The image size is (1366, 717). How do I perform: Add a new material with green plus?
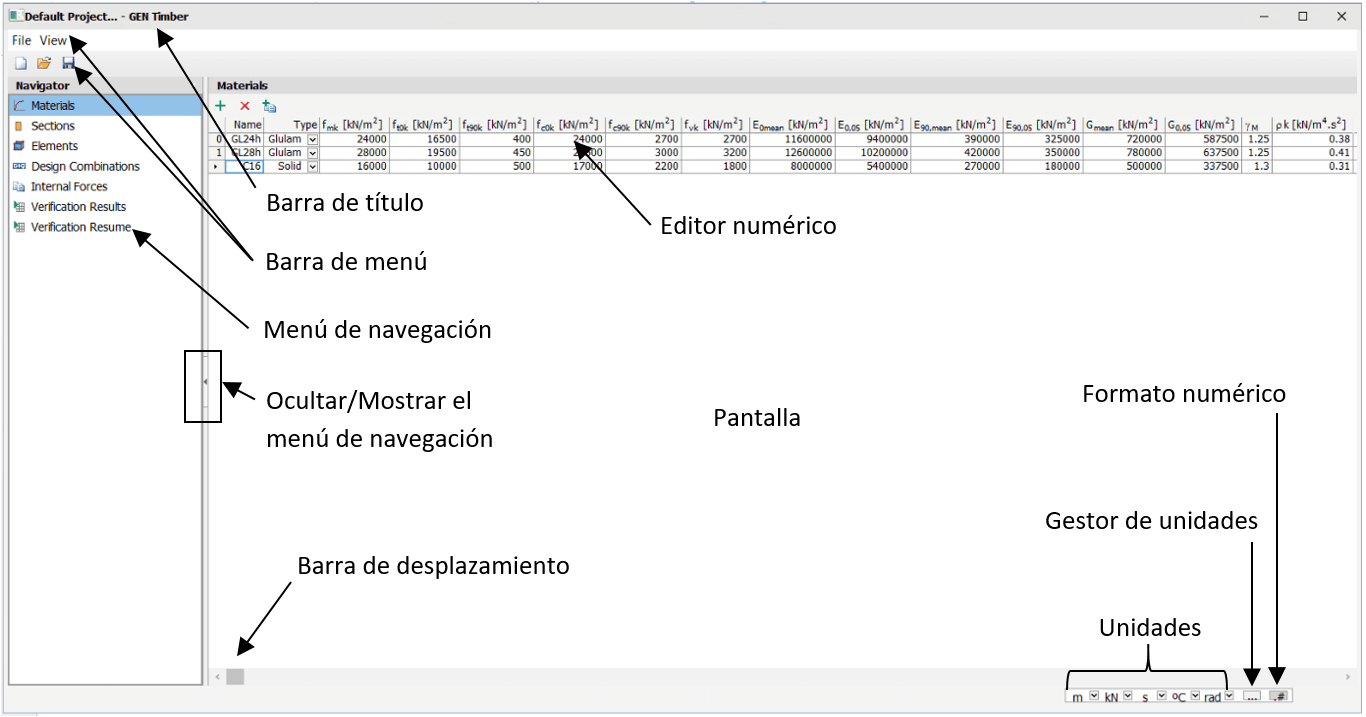[221, 105]
